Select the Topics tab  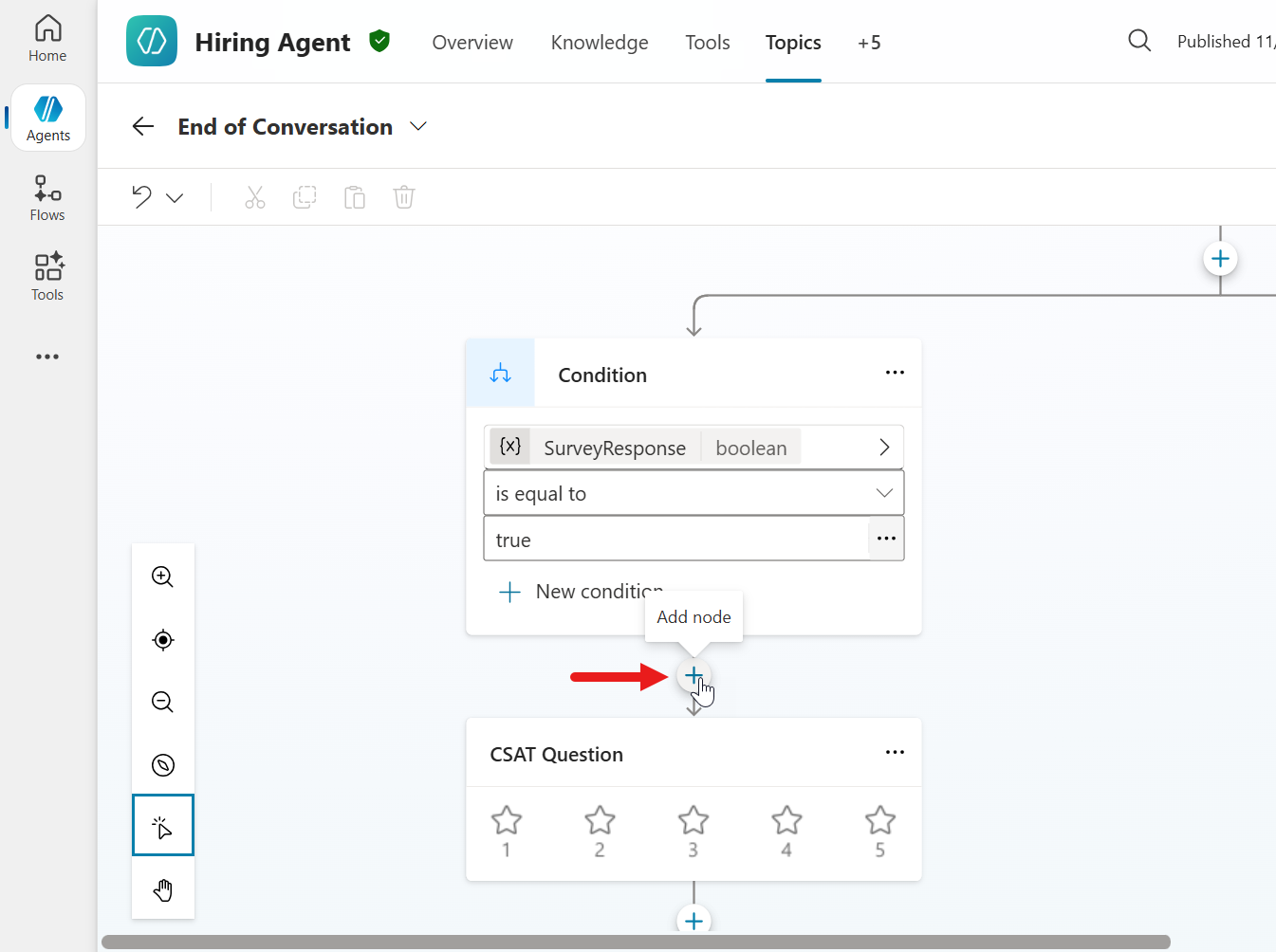(793, 43)
